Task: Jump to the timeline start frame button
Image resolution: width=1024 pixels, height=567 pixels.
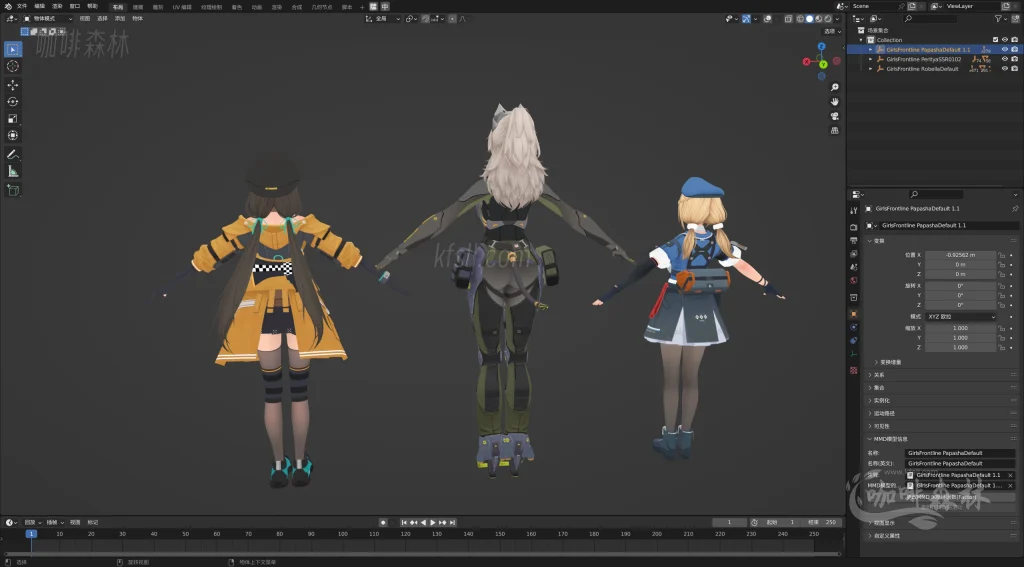Action: tap(404, 523)
